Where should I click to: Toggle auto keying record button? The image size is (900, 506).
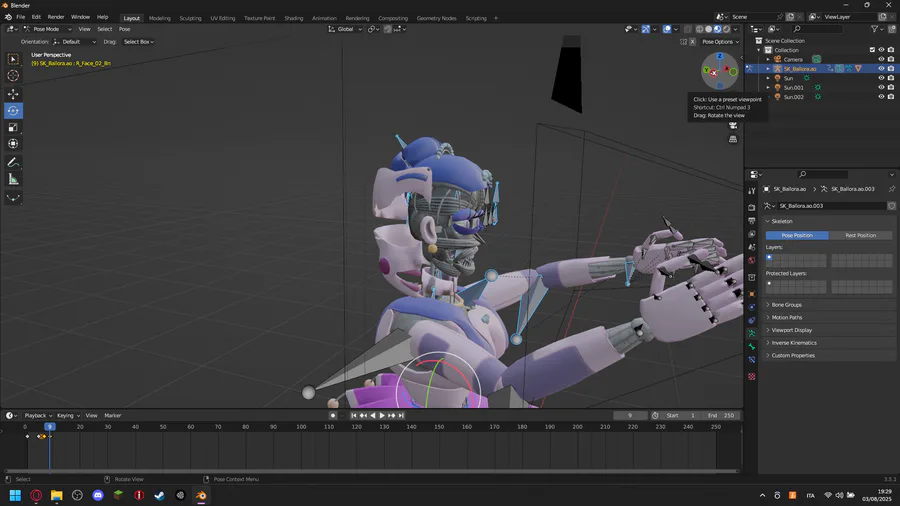click(x=333, y=415)
